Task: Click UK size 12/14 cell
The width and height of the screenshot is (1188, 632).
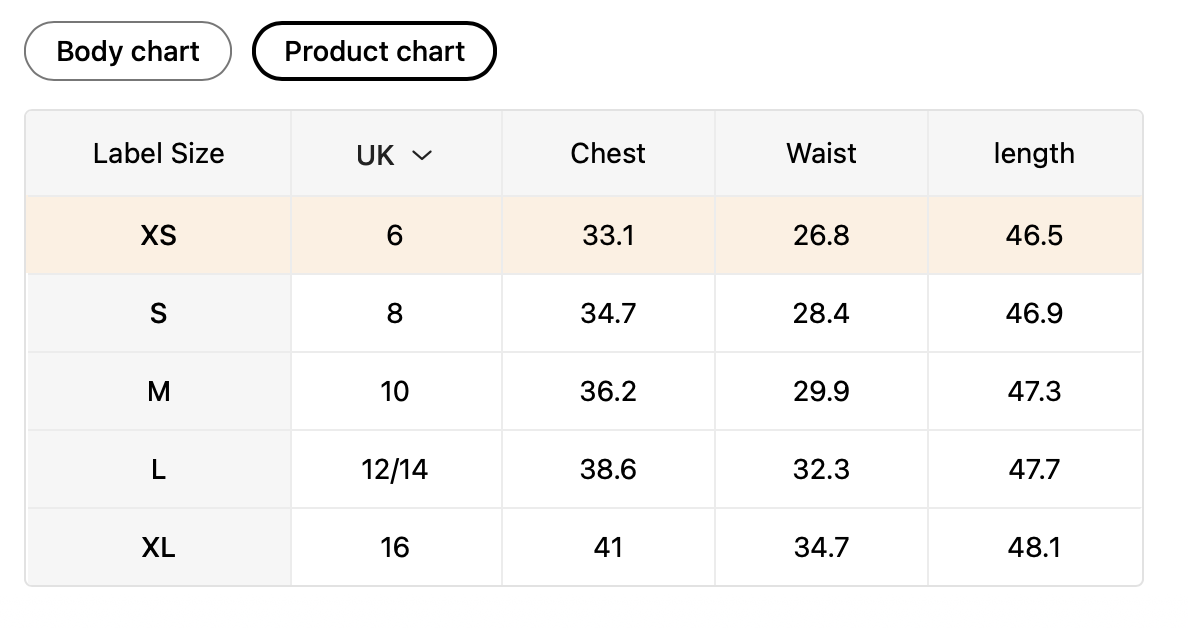Action: pyautogui.click(x=395, y=470)
